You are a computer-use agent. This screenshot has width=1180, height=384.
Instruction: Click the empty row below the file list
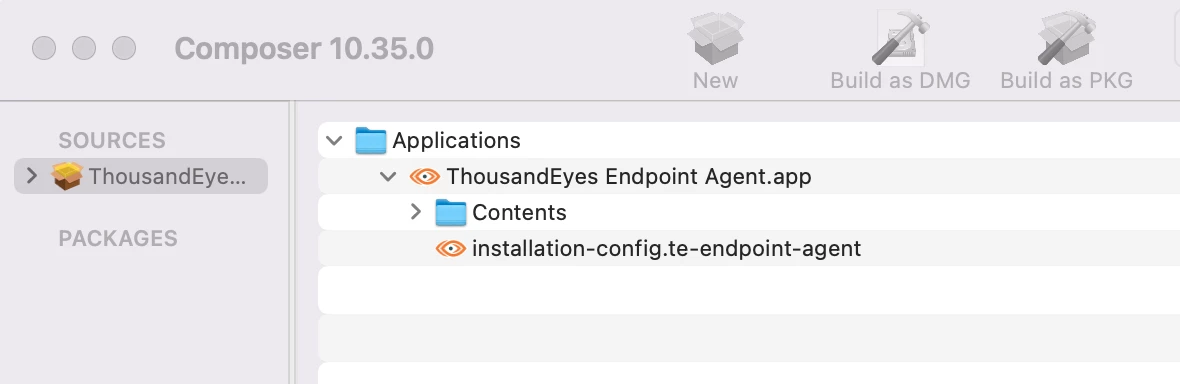(749, 290)
